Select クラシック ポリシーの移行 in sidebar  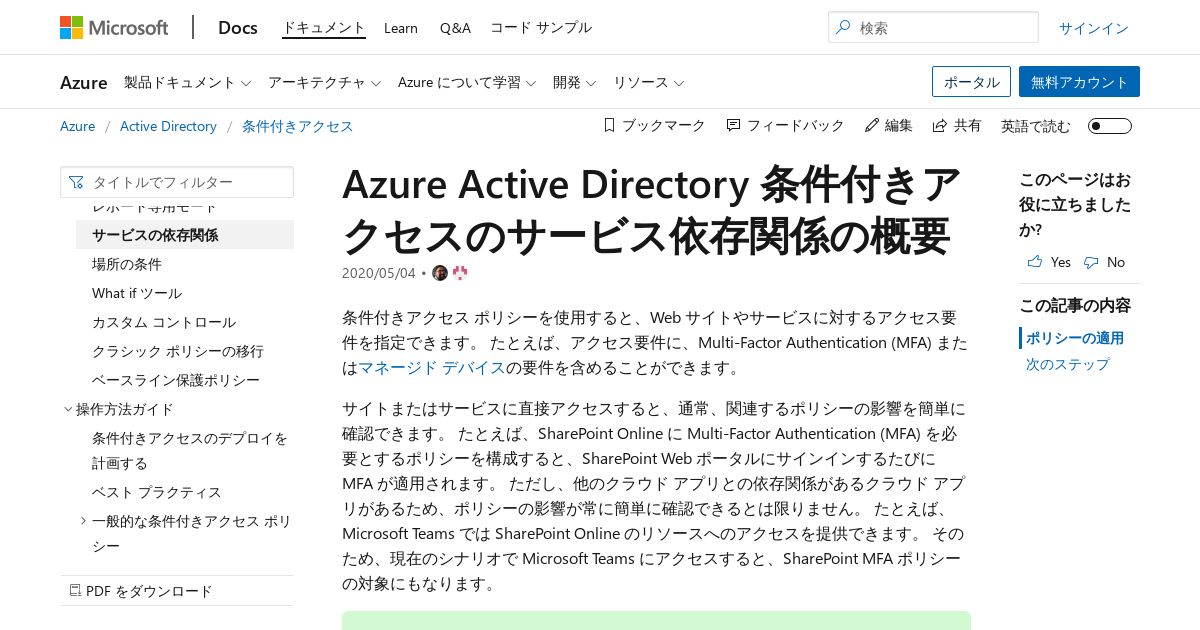point(178,351)
